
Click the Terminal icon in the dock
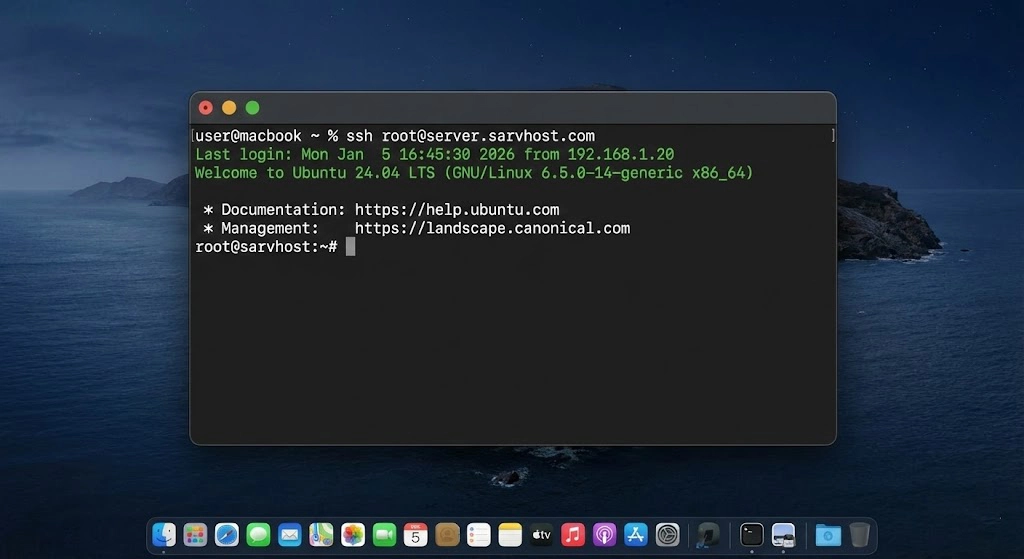pyautogui.click(x=752, y=535)
